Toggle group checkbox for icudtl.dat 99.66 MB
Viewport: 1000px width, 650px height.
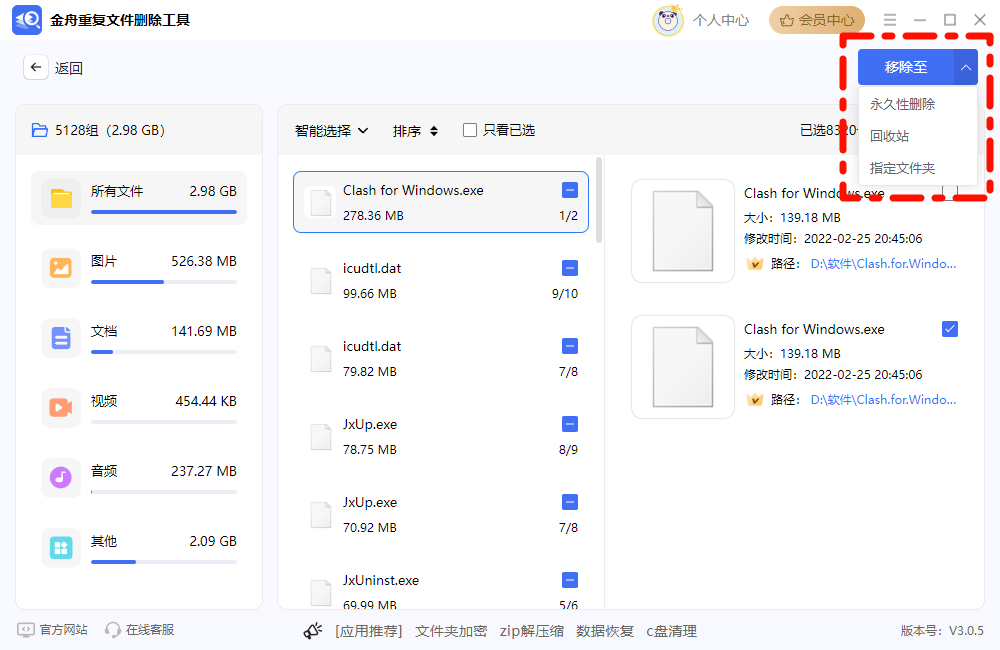[570, 268]
